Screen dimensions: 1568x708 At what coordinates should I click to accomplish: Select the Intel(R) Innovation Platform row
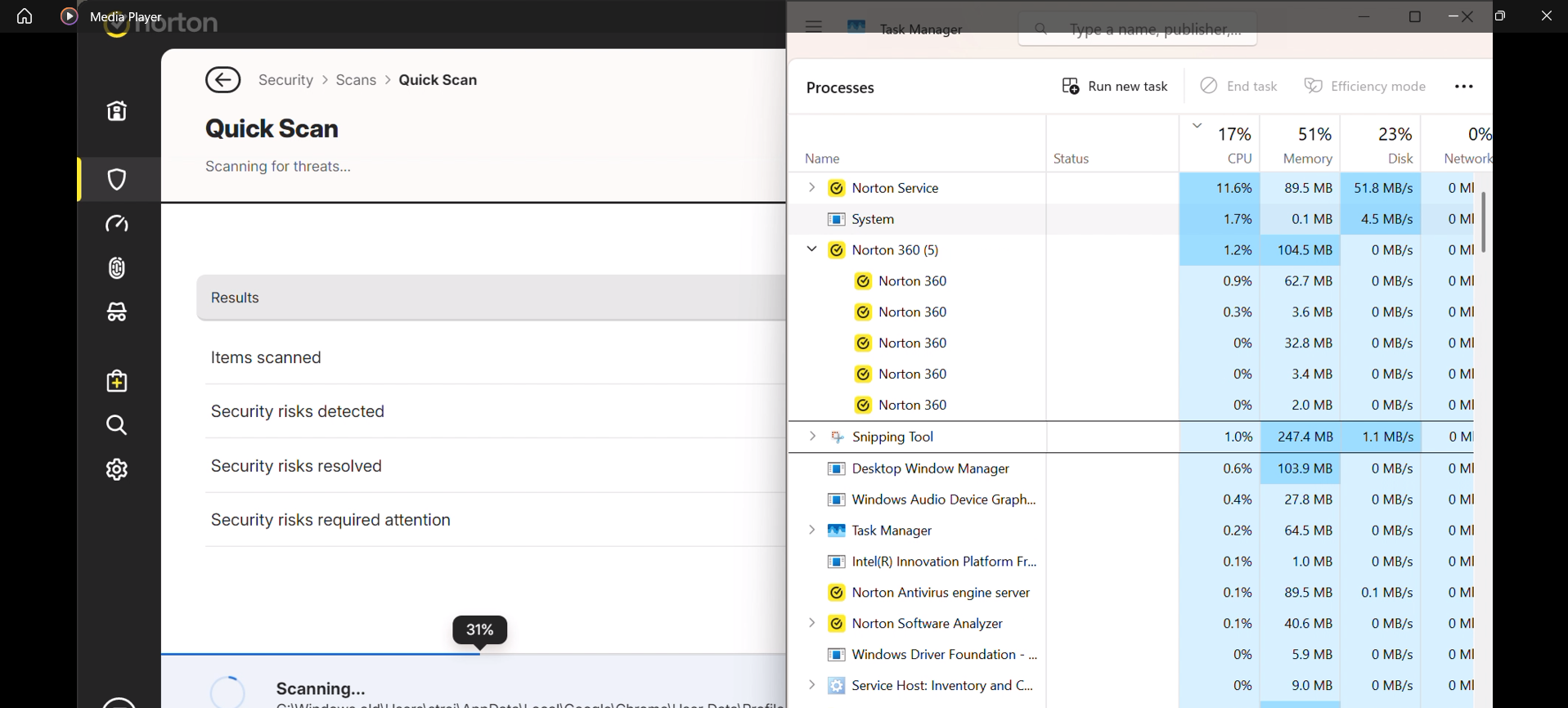[x=1131, y=562]
